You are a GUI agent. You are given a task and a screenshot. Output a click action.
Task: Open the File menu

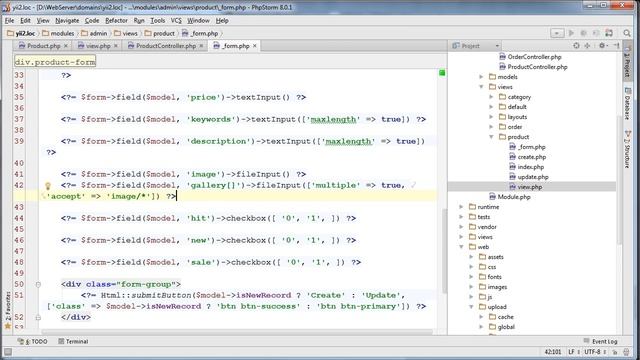[x=9, y=20]
